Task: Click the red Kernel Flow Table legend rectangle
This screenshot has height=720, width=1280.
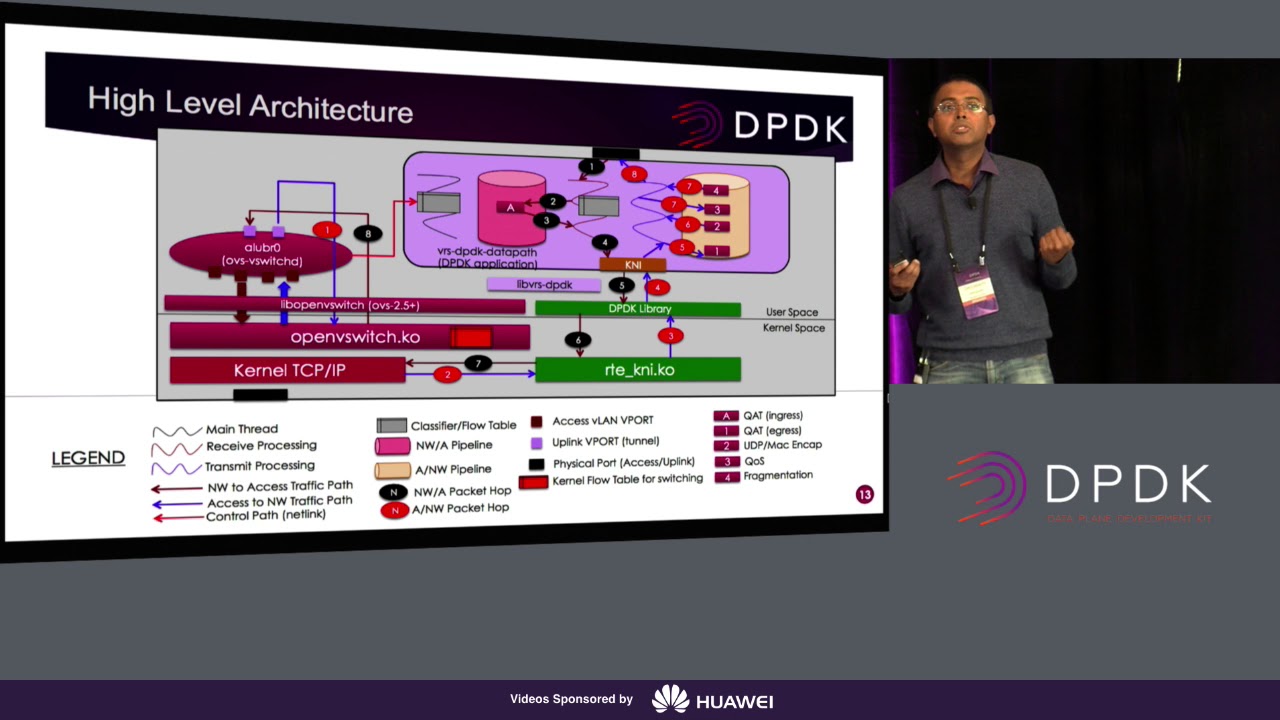Action: pos(534,482)
